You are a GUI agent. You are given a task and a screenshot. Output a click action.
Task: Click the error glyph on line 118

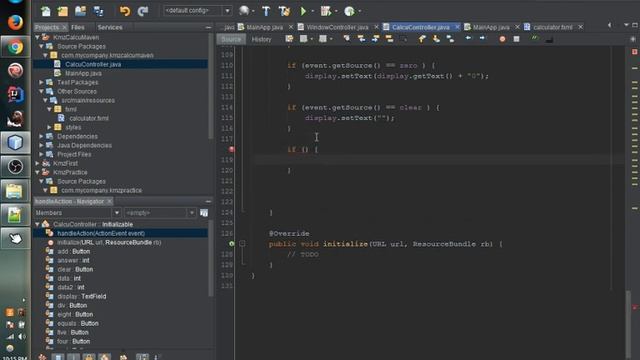231,149
